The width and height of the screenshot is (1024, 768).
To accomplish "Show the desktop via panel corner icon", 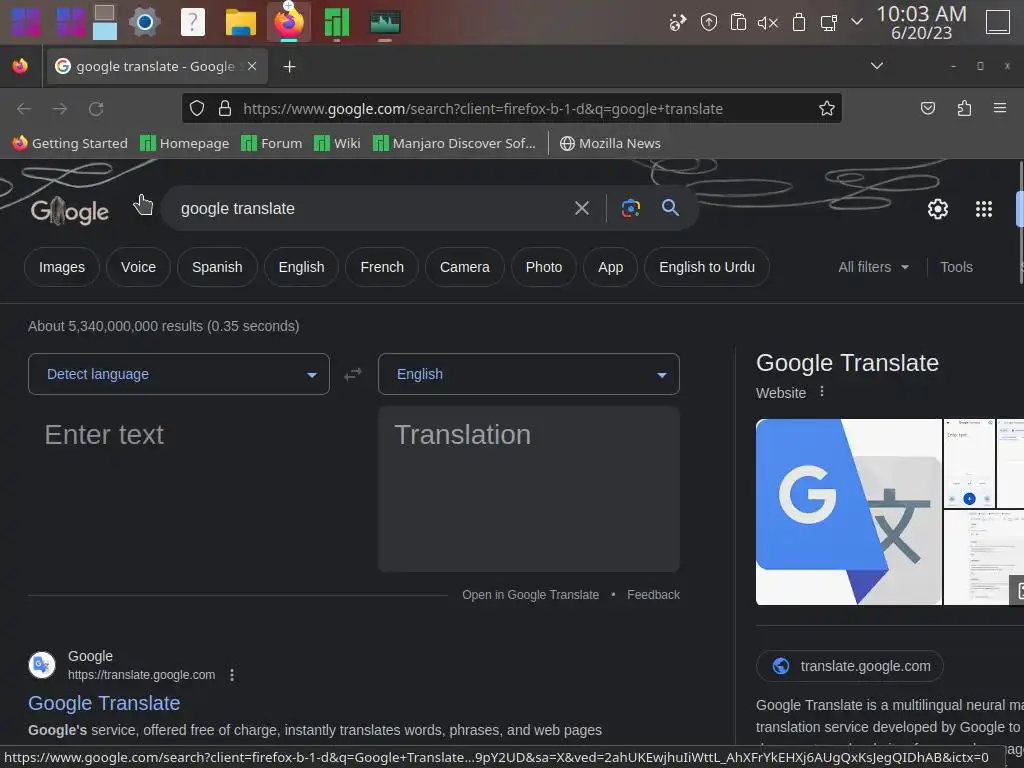I will click(x=997, y=22).
